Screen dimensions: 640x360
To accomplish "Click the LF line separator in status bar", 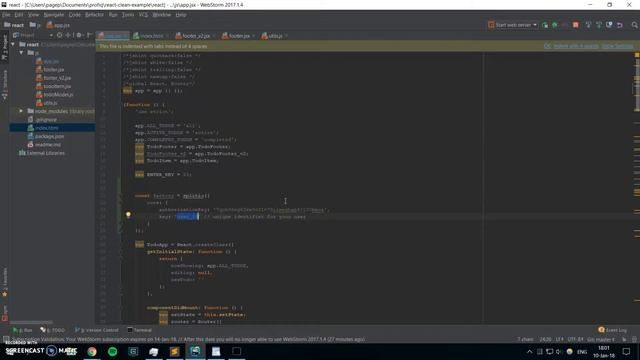I will (559, 339).
